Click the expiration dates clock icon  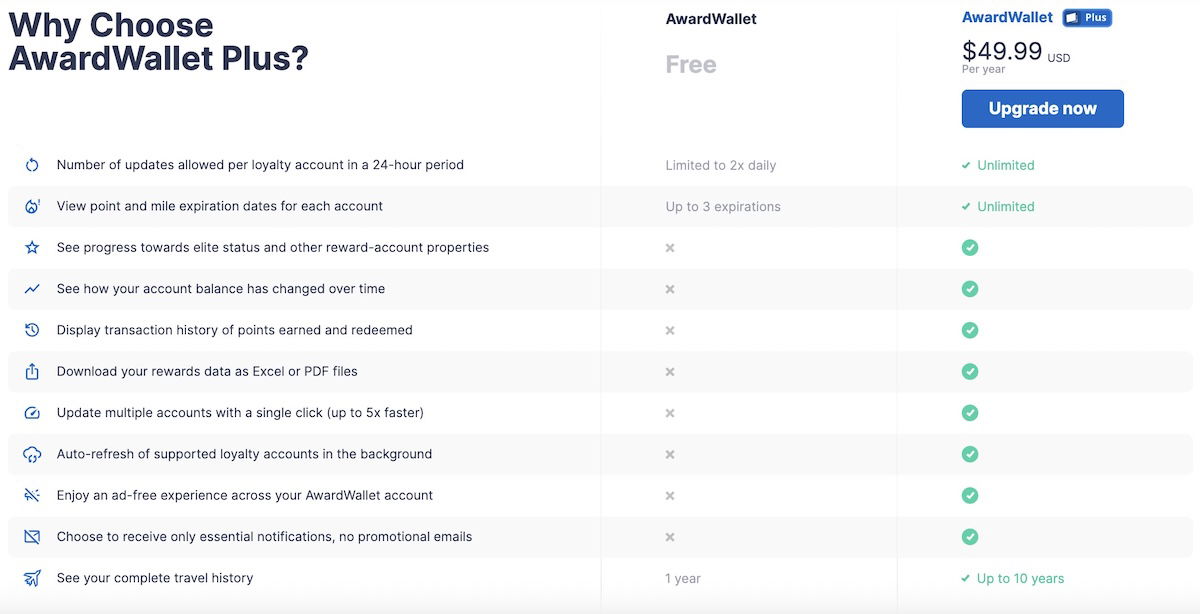click(x=32, y=207)
